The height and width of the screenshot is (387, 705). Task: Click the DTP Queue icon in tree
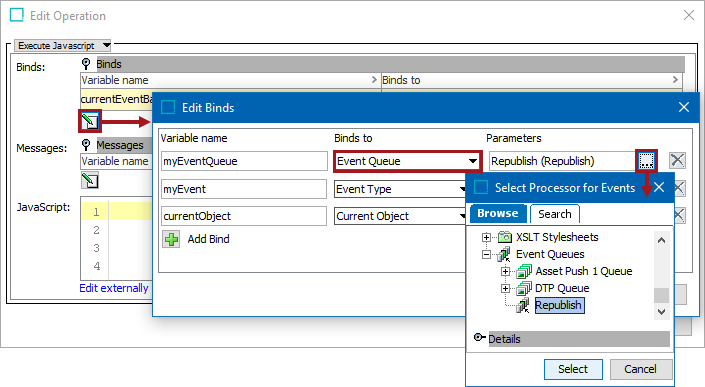pyautogui.click(x=524, y=288)
